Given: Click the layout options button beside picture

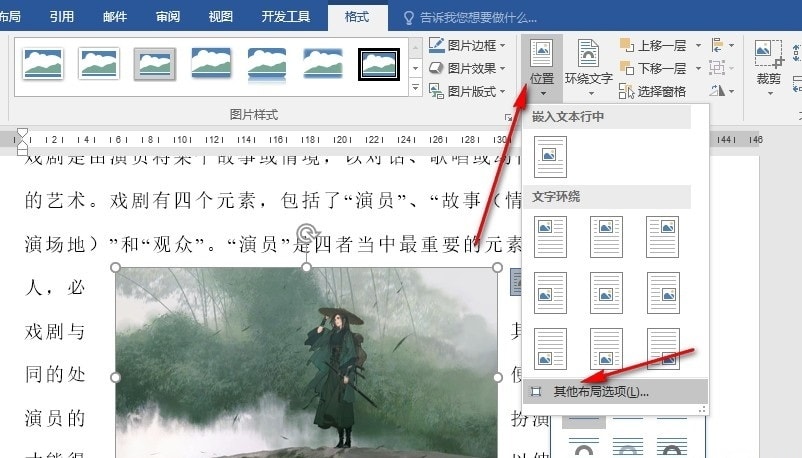Looking at the screenshot, I should pyautogui.click(x=516, y=282).
